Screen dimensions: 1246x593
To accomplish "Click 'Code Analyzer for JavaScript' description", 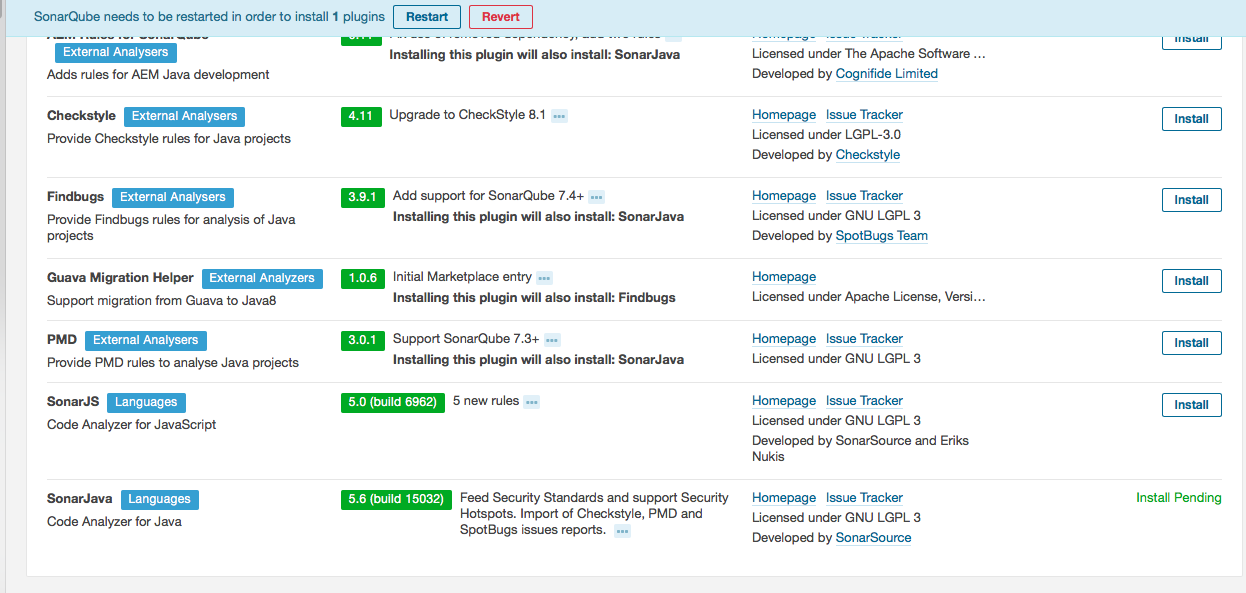I will click(x=132, y=425).
